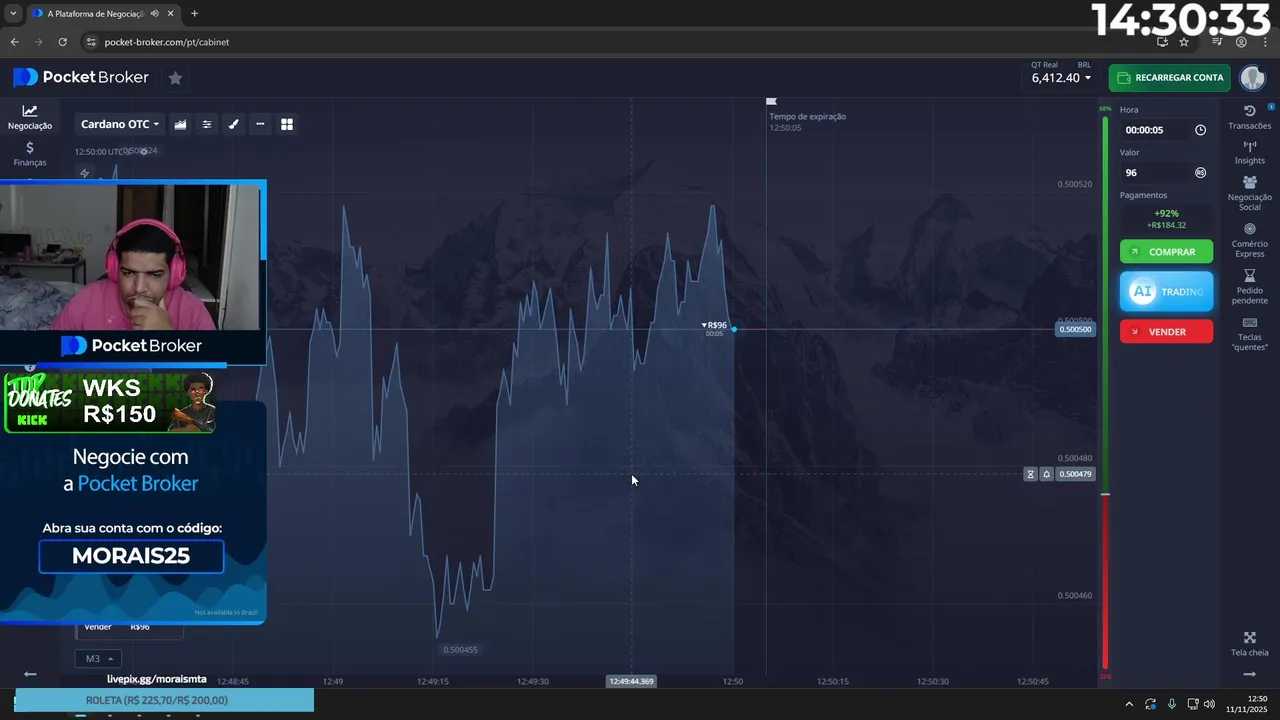Open the Negociação trading section

click(30, 117)
